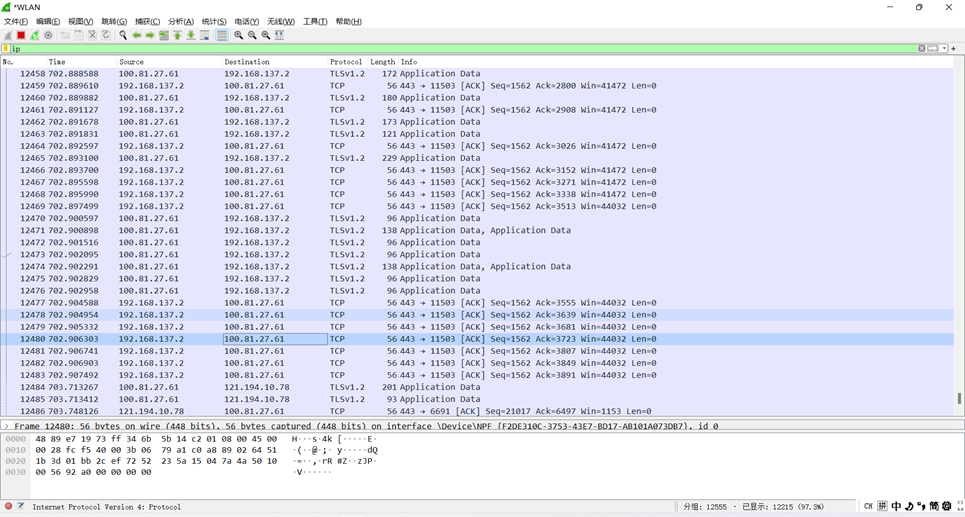Toggle full/half width moon icon

(910, 506)
